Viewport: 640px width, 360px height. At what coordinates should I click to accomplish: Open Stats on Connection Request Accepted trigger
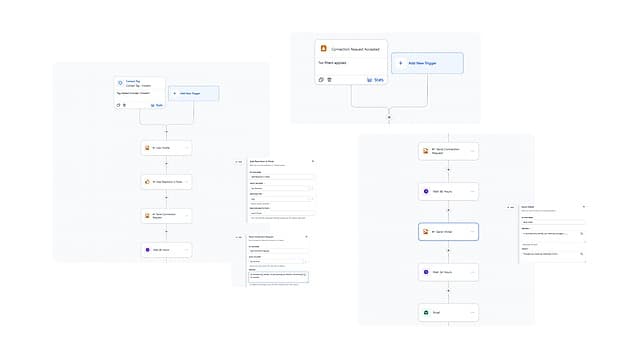375,80
